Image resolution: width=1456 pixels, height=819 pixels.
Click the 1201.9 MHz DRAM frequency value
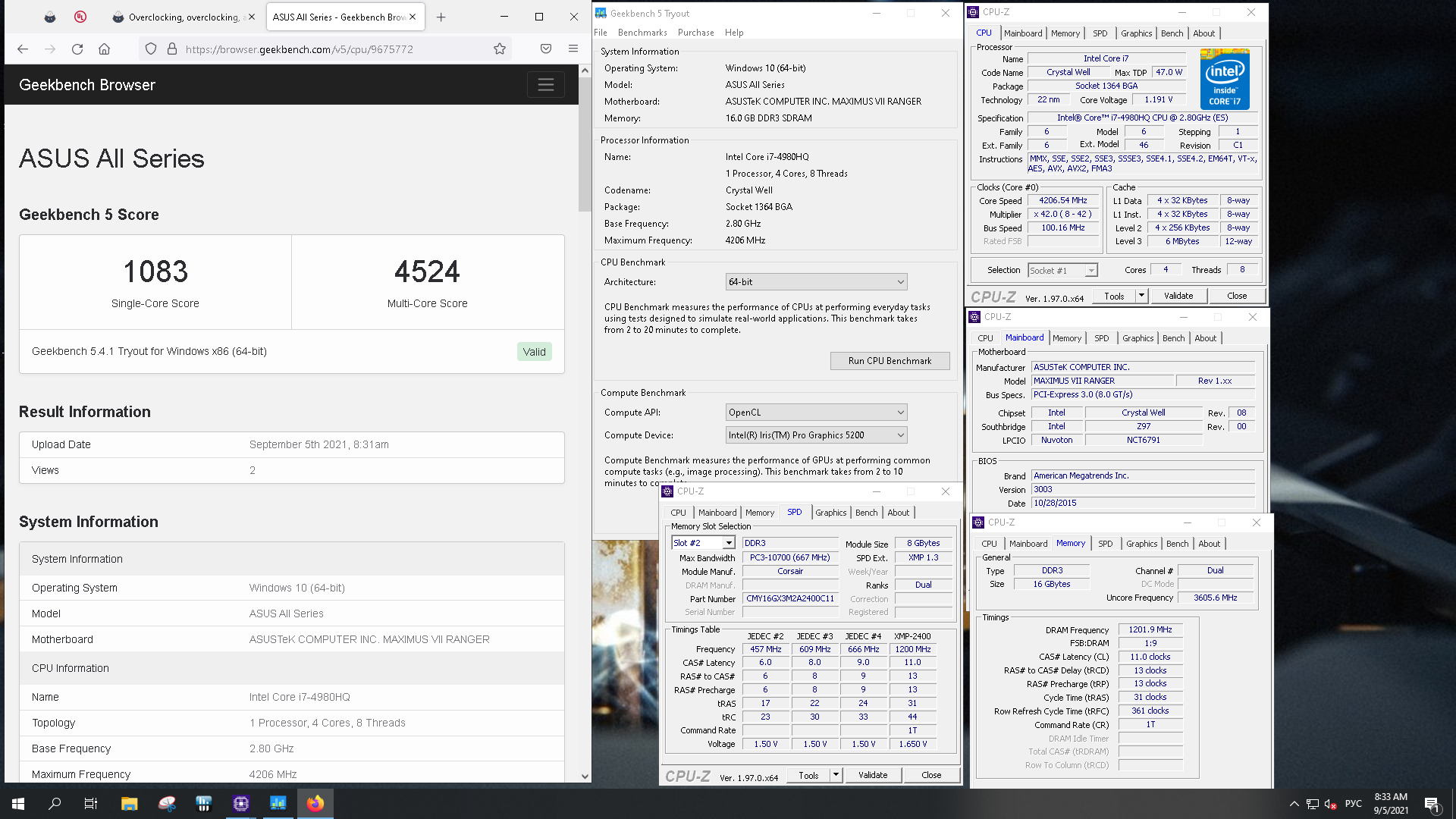point(1150,629)
